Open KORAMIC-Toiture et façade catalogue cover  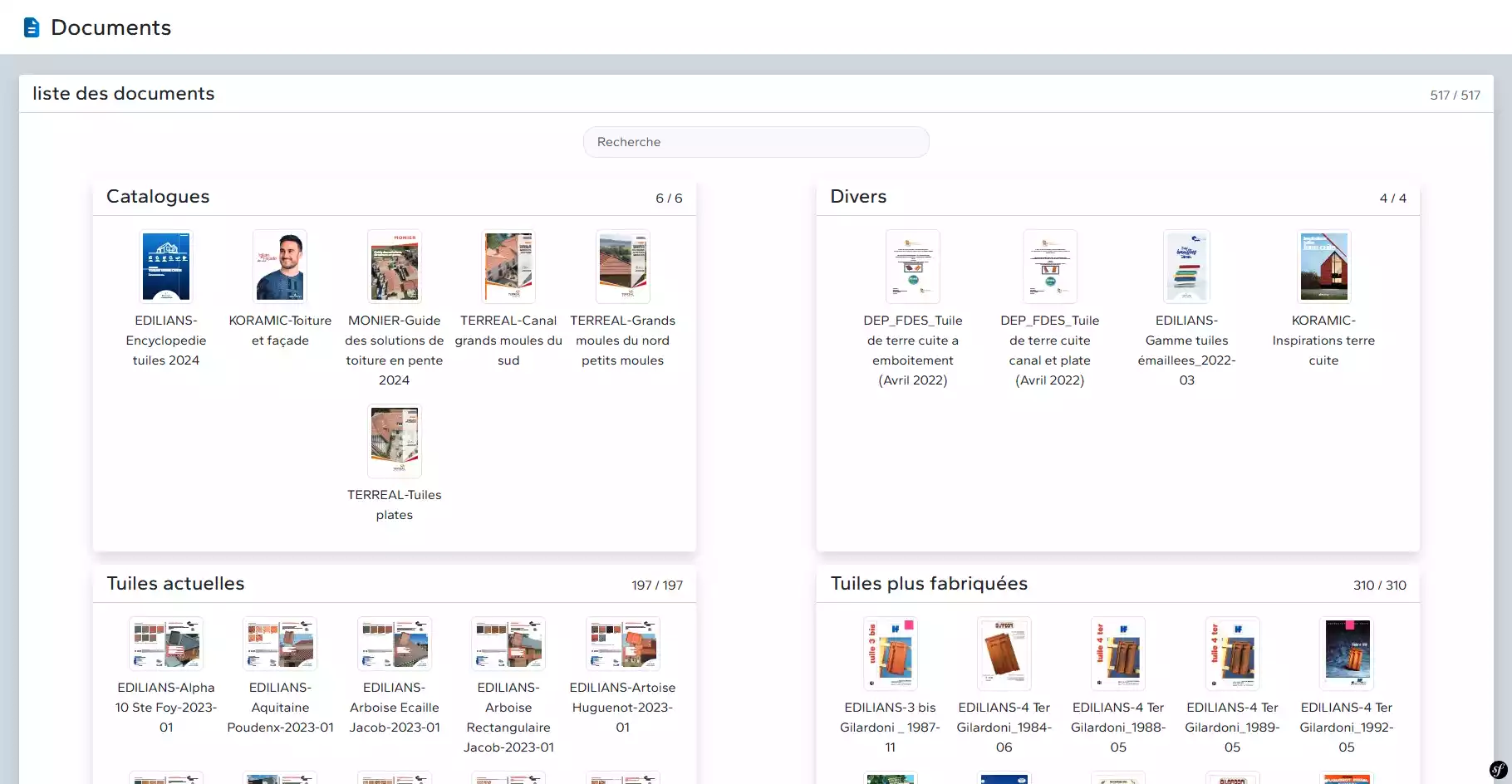(280, 267)
